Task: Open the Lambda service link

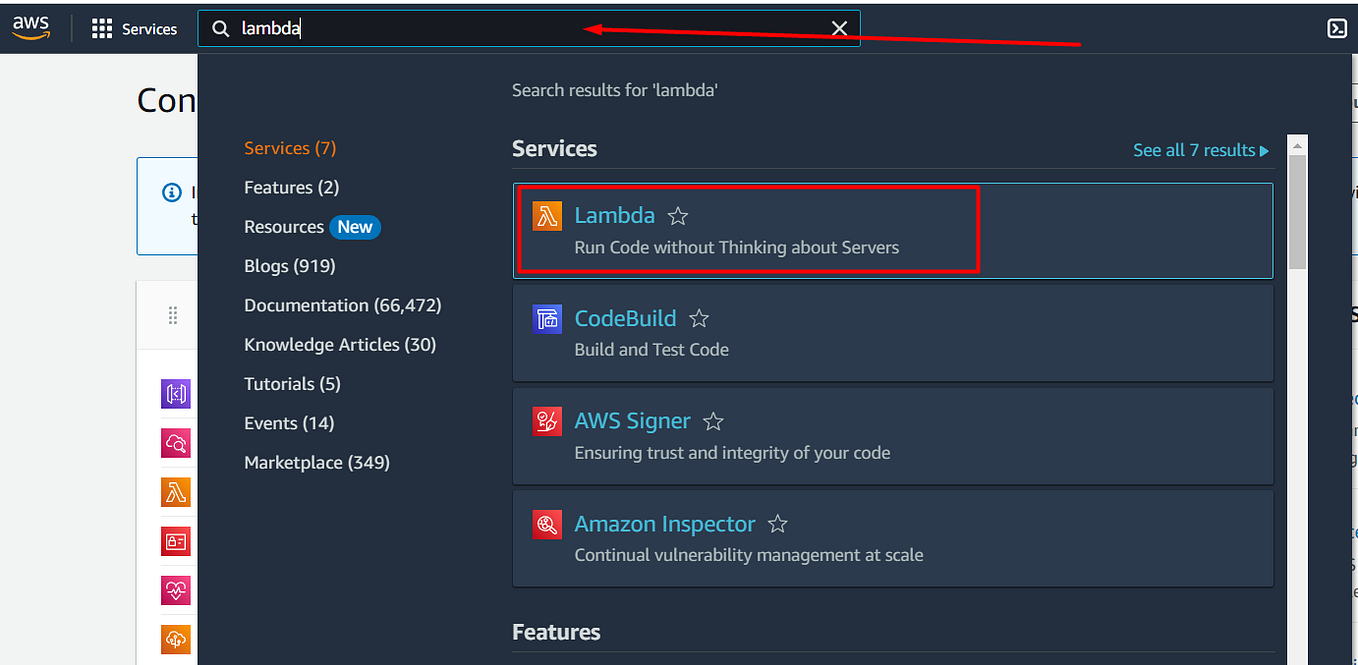Action: [x=614, y=215]
